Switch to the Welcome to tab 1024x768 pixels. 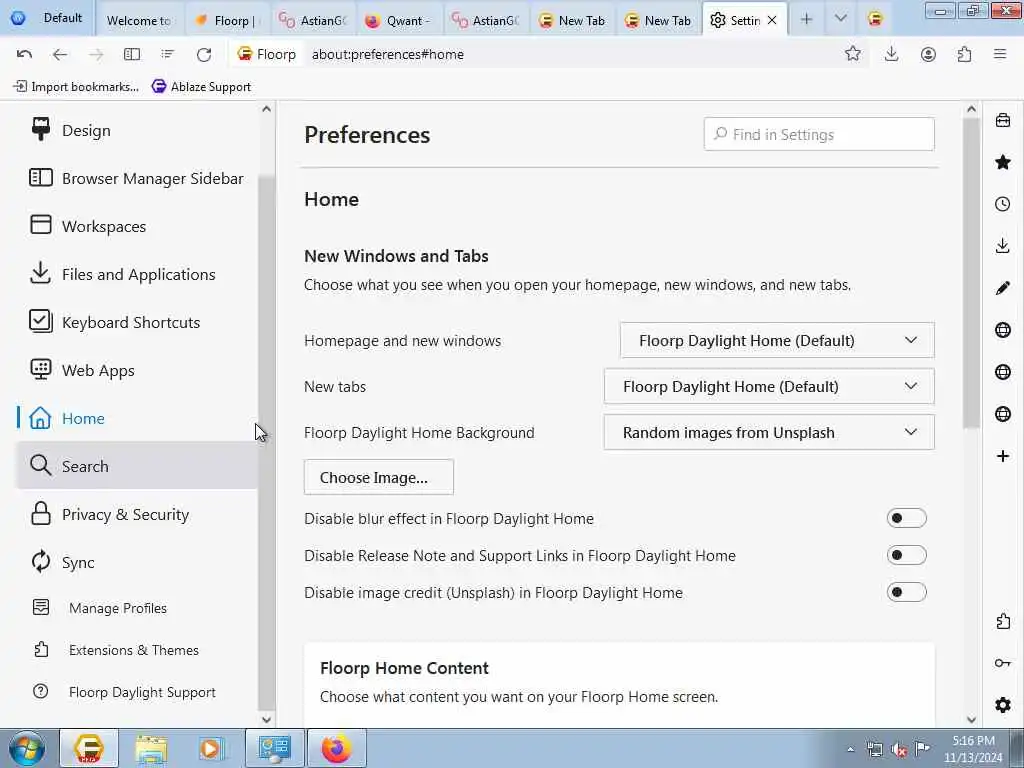pyautogui.click(x=138, y=20)
